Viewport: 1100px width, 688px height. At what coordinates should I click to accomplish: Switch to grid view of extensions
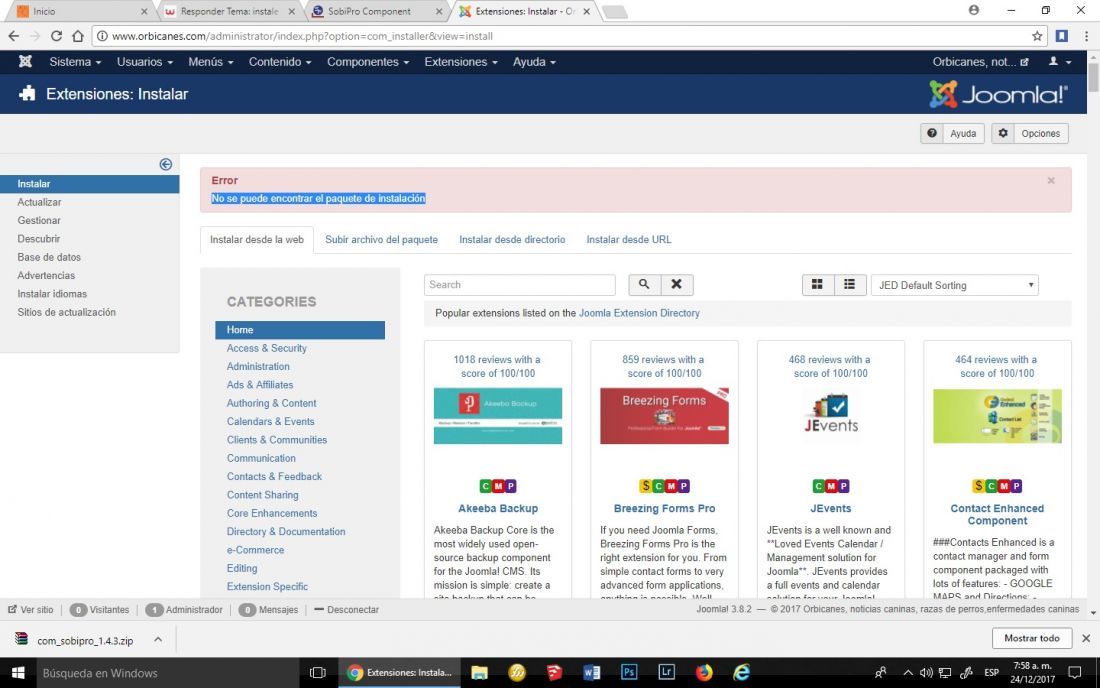[x=817, y=285]
